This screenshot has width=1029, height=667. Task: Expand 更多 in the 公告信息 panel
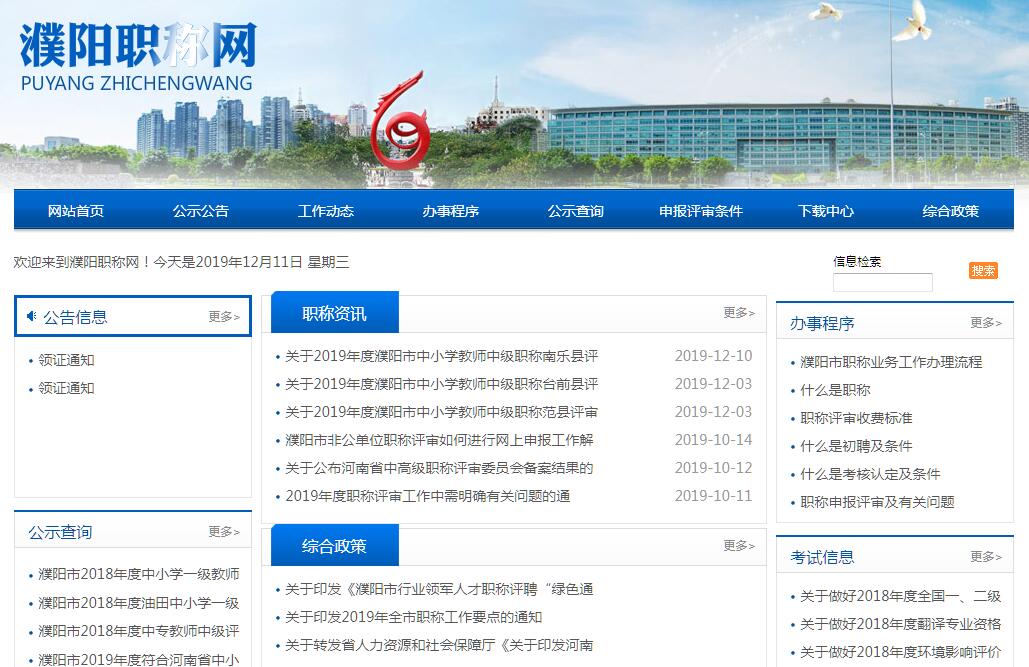[x=224, y=317]
